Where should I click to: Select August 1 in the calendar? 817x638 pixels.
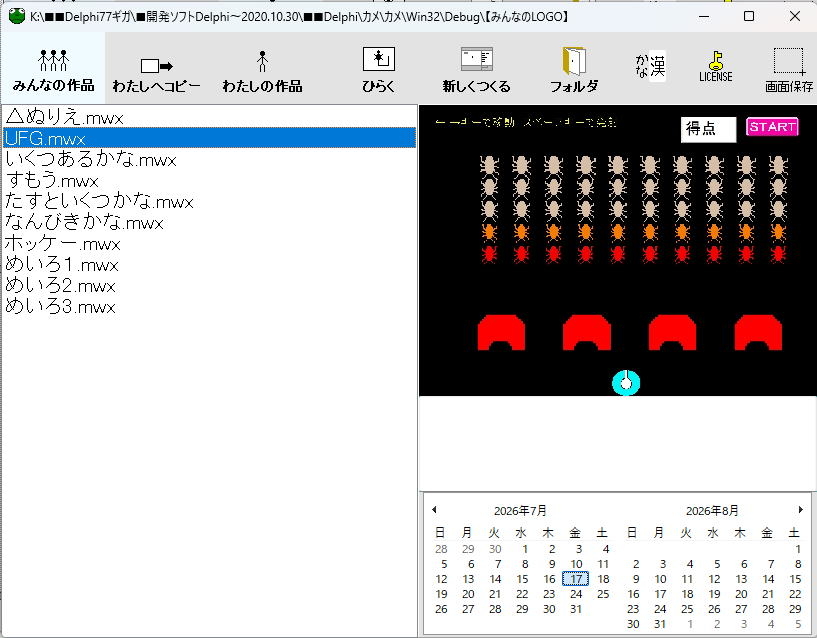[797, 549]
